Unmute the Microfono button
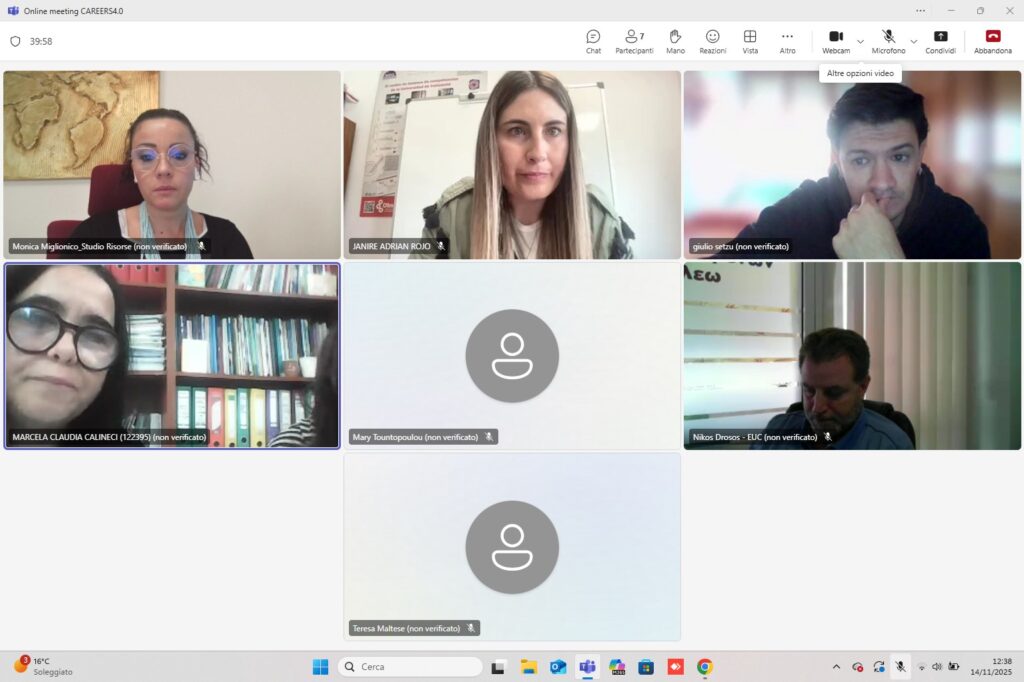 click(888, 42)
